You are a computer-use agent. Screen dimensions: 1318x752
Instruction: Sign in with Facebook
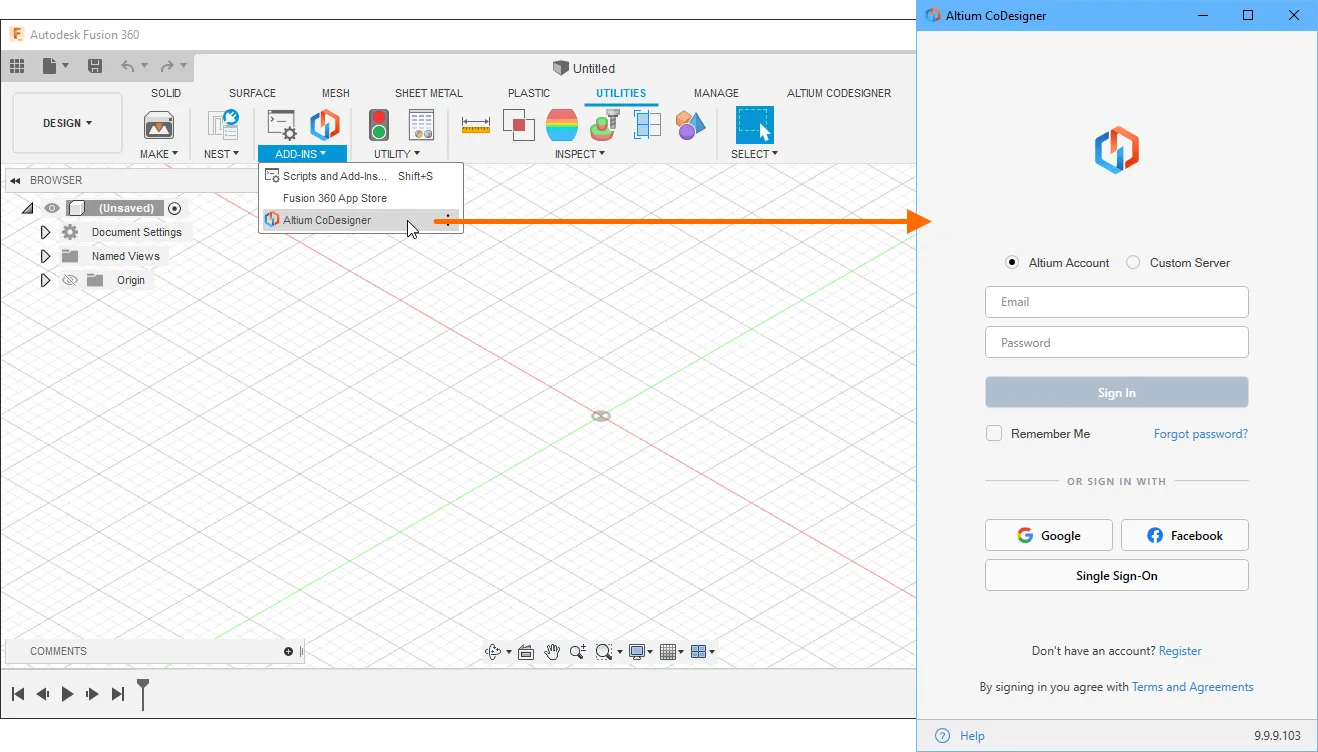click(1185, 535)
